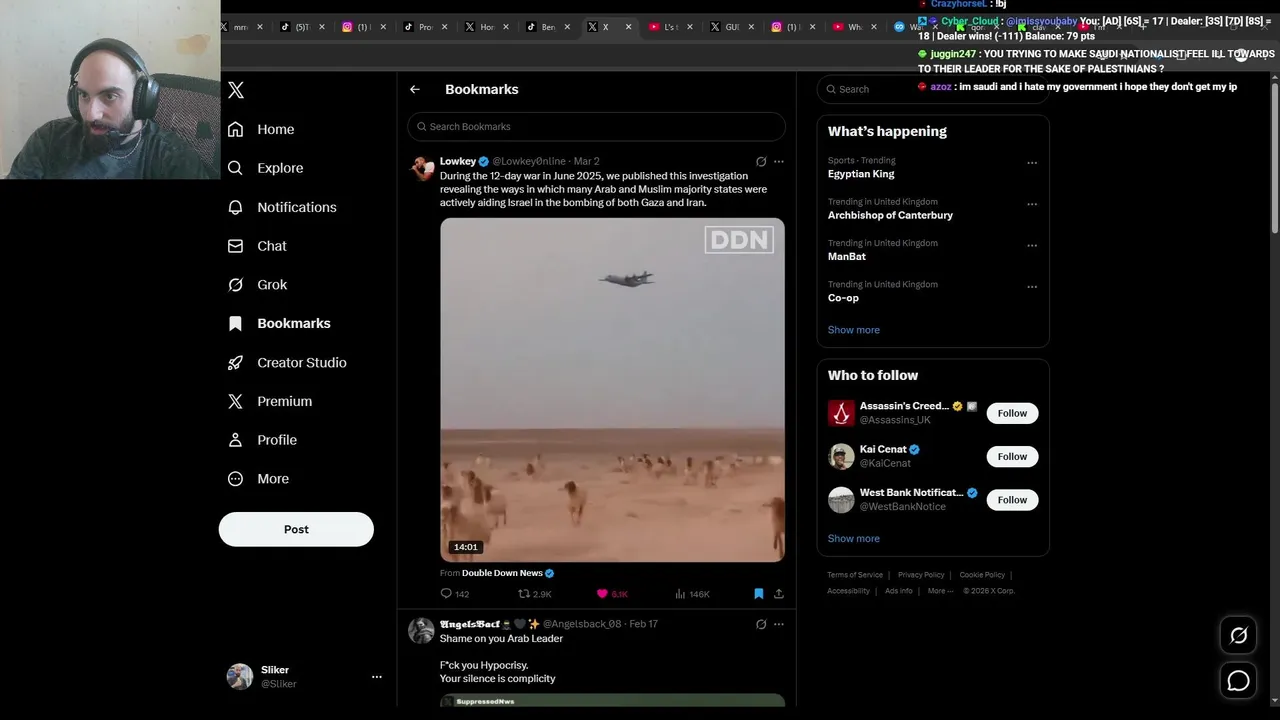
Task: Click Grok icon on AngelsBack post
Action: pyautogui.click(x=761, y=624)
